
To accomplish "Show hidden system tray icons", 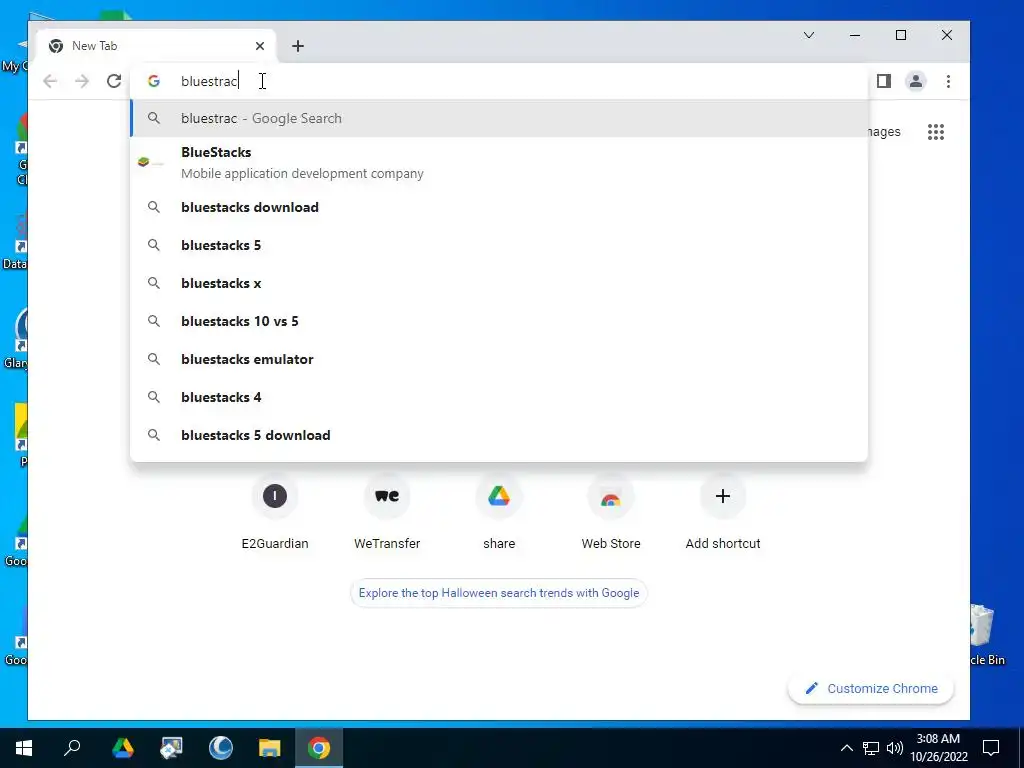I will tap(846, 748).
